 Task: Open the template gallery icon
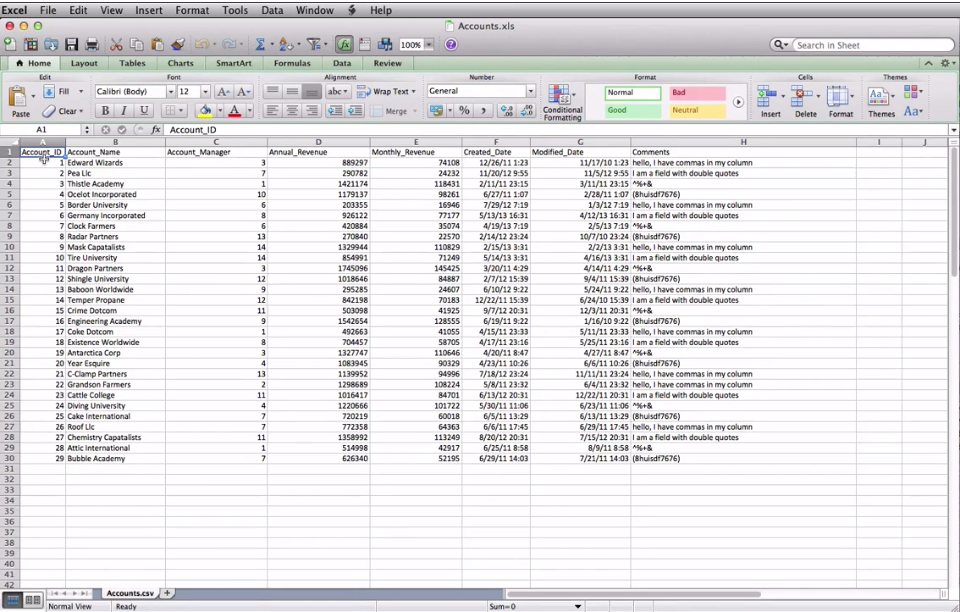31,44
